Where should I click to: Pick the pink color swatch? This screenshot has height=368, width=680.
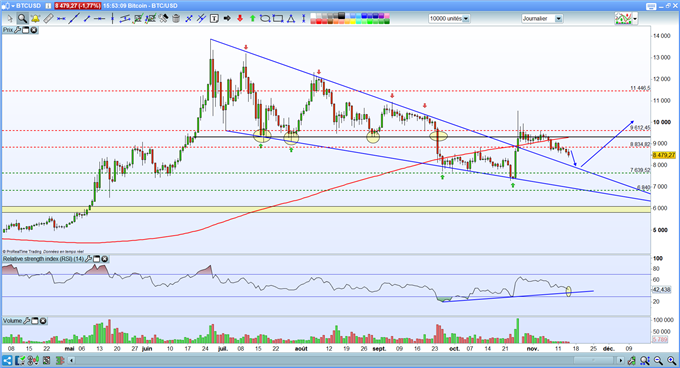(387, 16)
